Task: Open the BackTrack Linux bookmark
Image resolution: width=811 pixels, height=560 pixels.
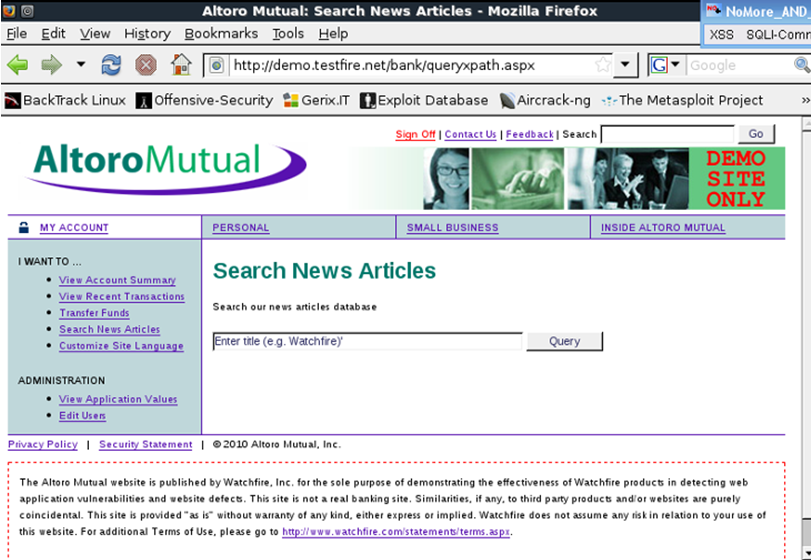Action: (x=65, y=100)
